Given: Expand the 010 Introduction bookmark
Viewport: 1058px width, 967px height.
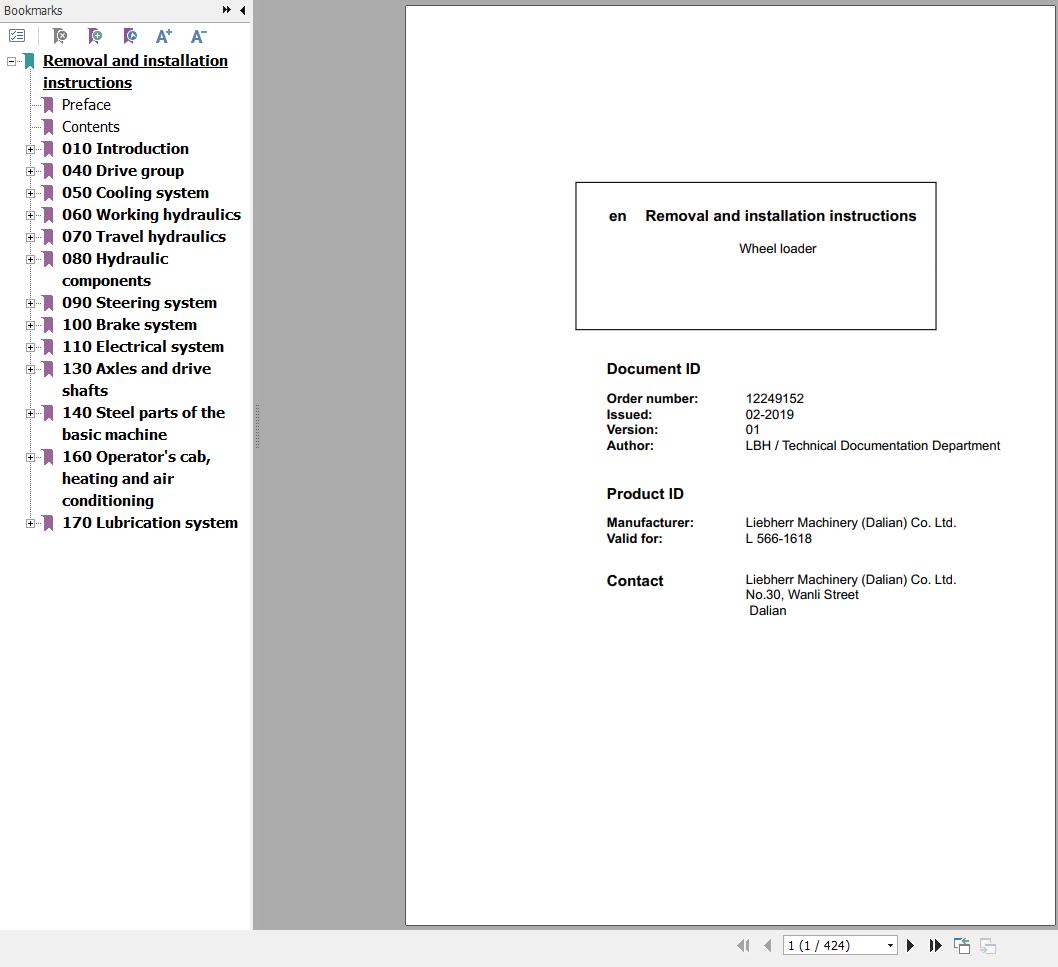Looking at the screenshot, I should tap(30, 149).
